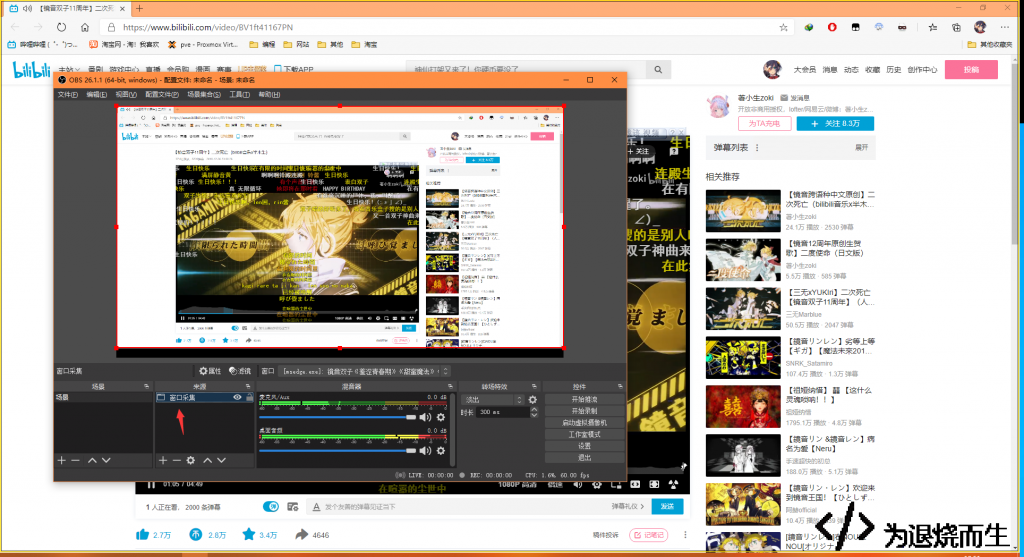The image size is (1024, 557).
Task: Toggle visibility eye of 窗口采集 source
Action: 237,397
